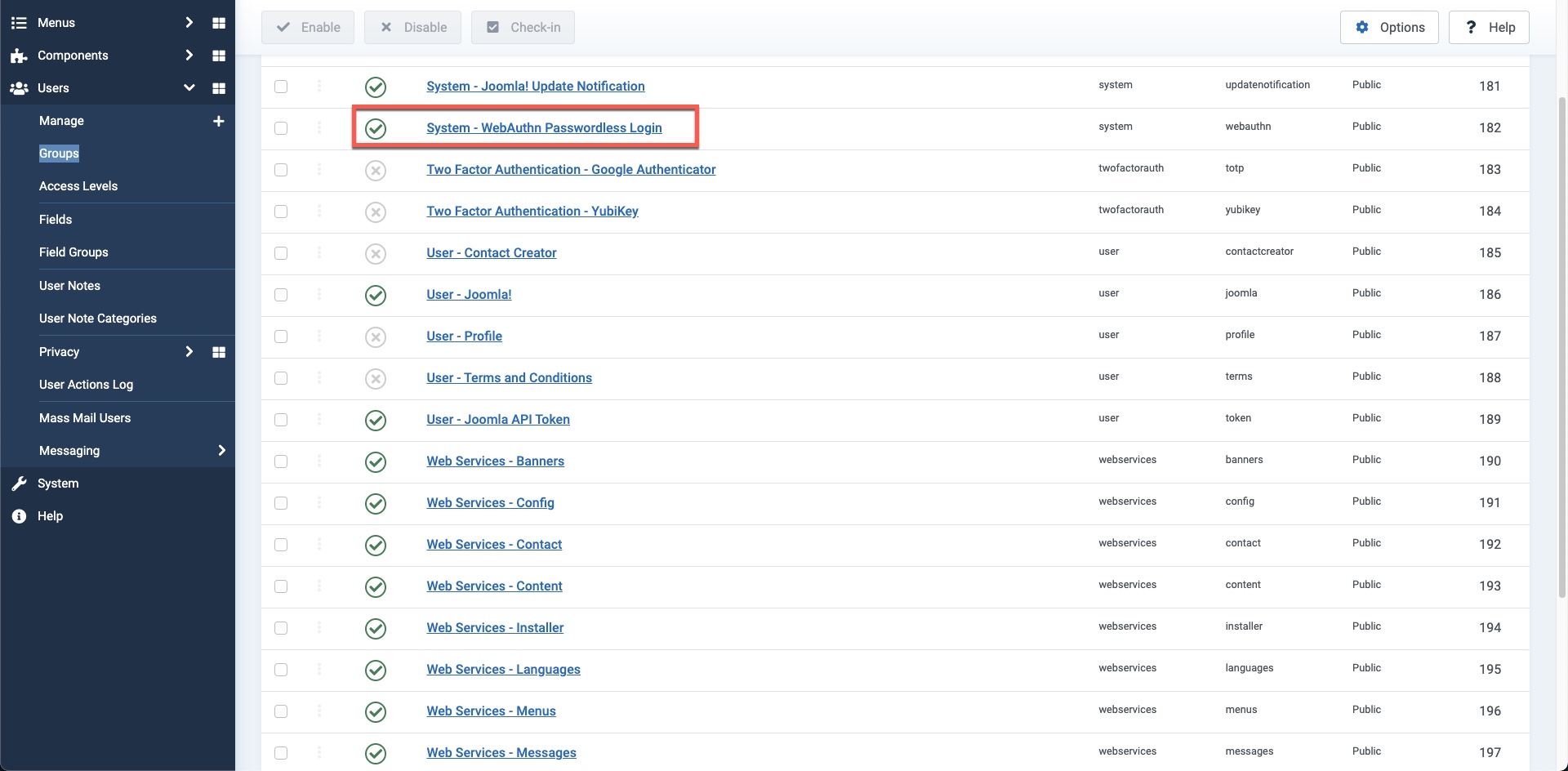Click the plus icon next to Manage

(x=218, y=121)
